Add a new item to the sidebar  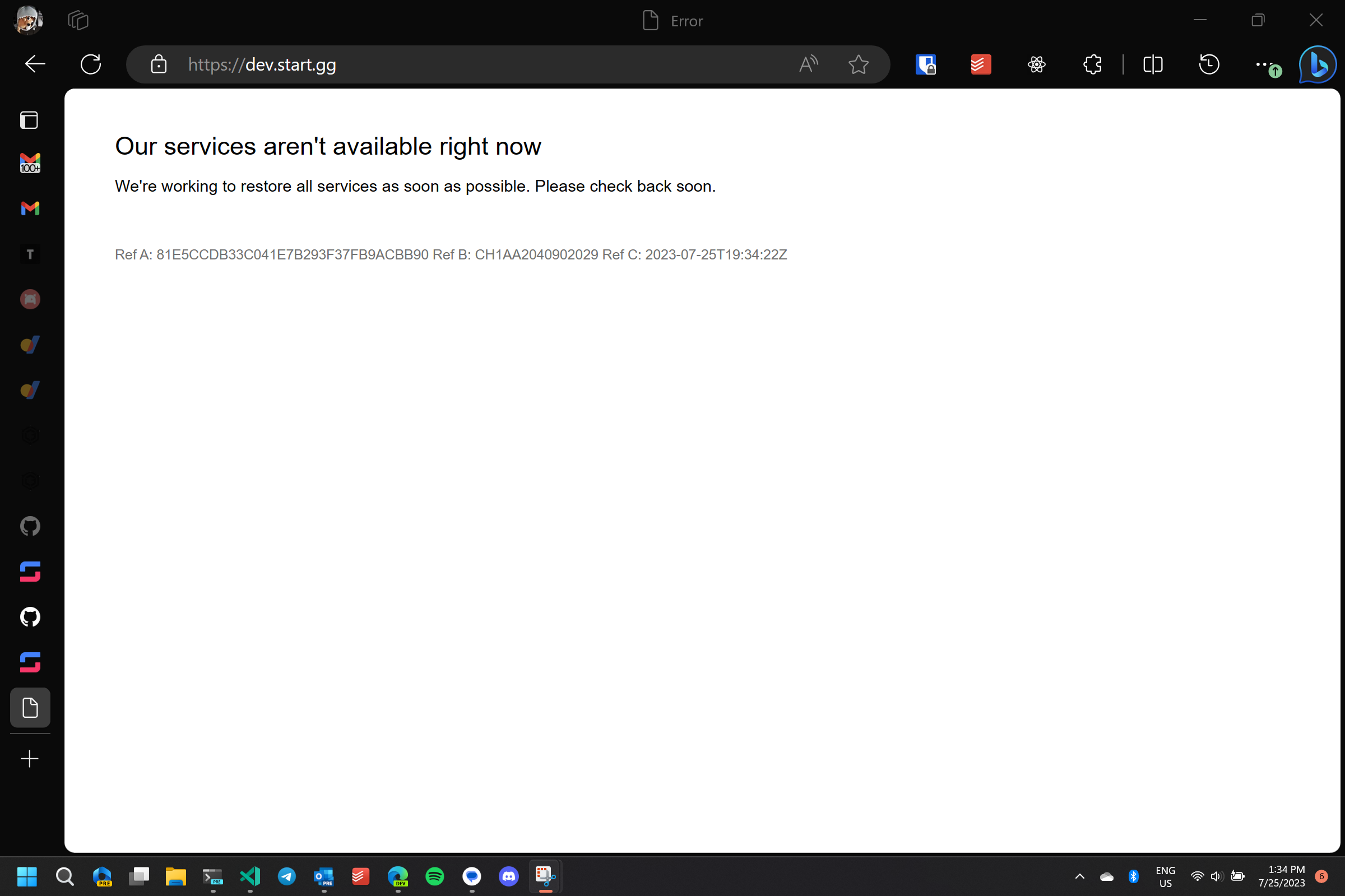(29, 759)
